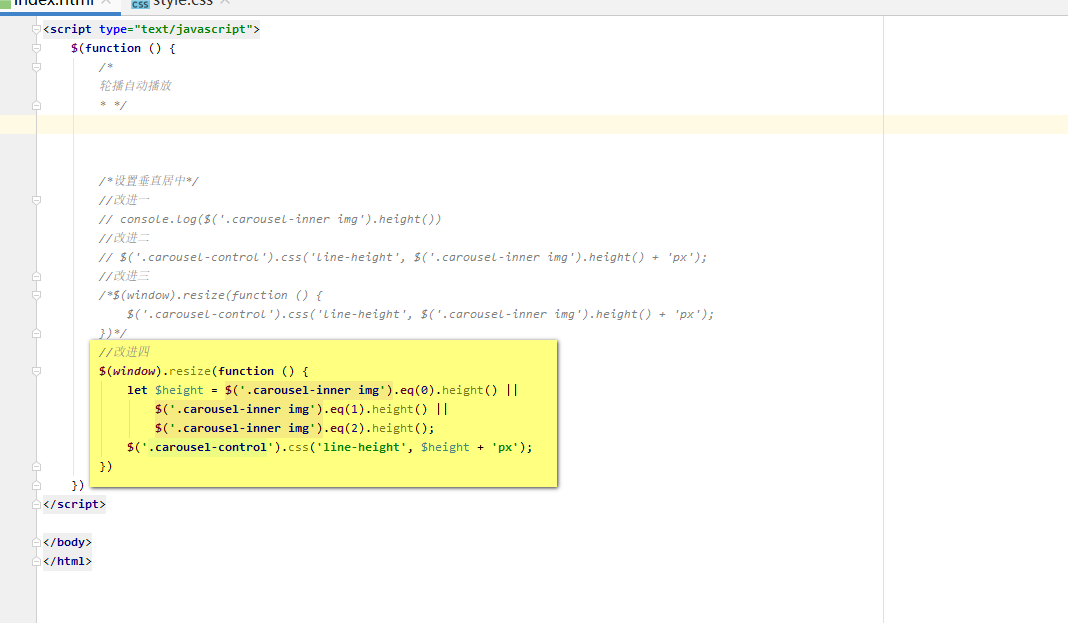Collapse the $(function () { block
The image size is (1068, 623).
click(36, 48)
